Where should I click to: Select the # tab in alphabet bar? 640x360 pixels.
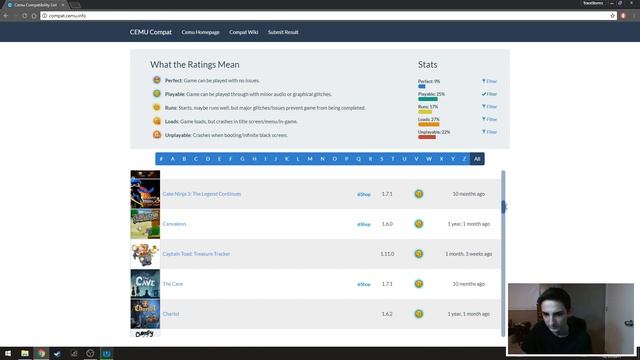tap(161, 159)
